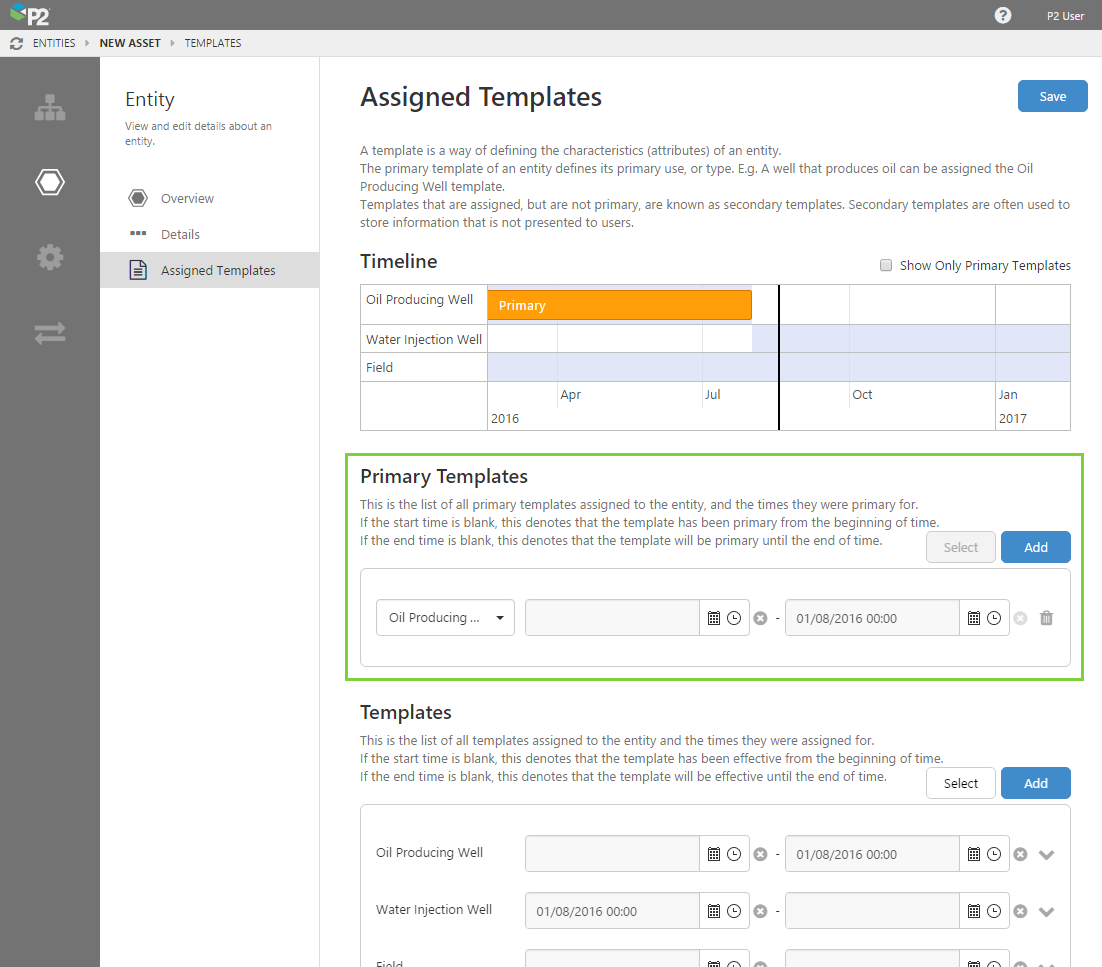Add a new primary template

click(1035, 547)
